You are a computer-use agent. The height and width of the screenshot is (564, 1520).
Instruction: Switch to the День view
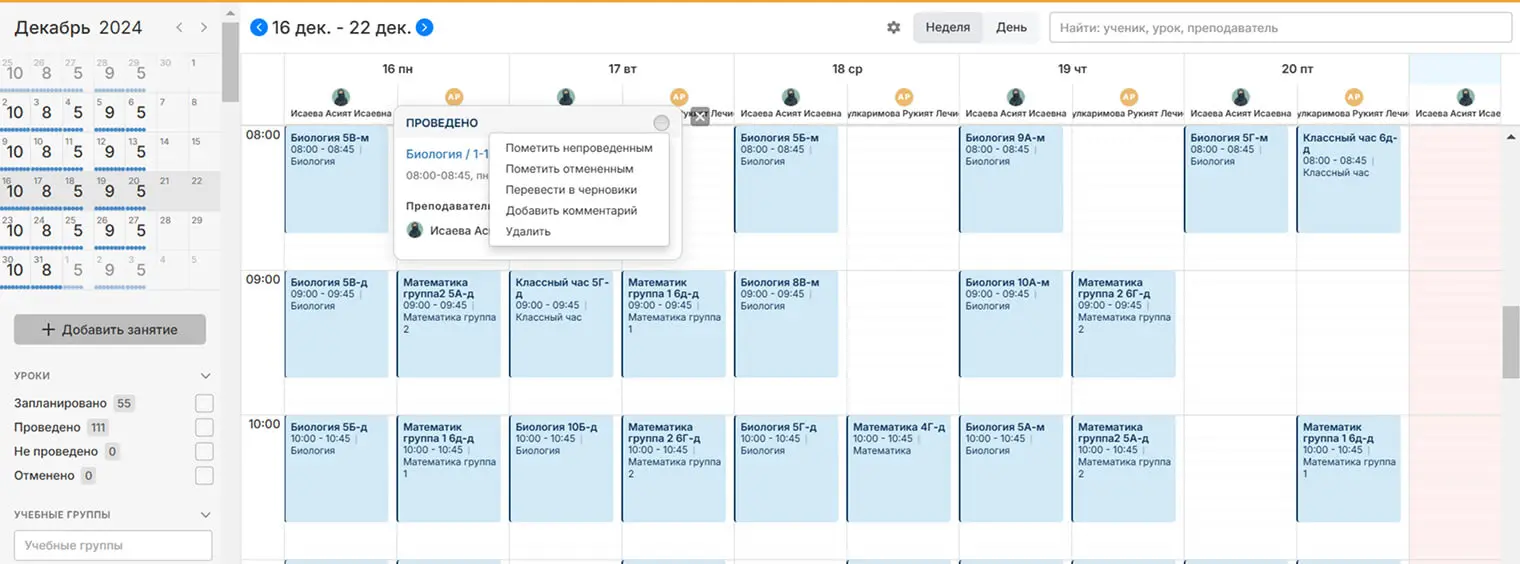[x=1011, y=28]
